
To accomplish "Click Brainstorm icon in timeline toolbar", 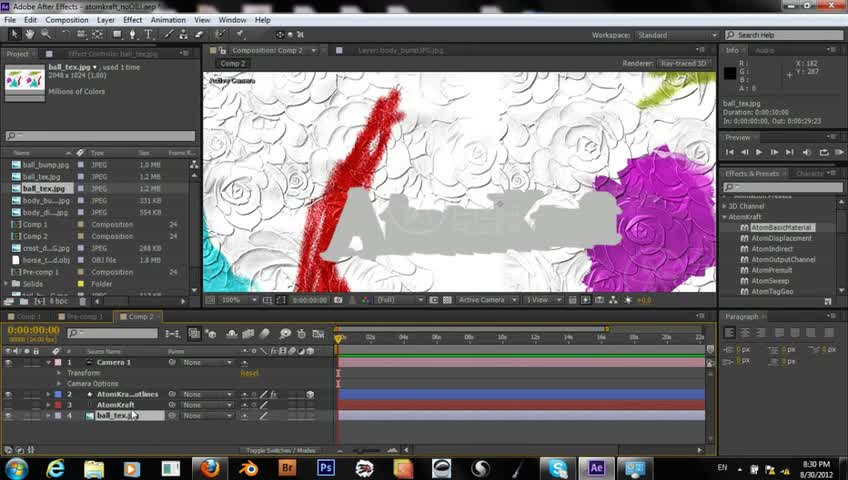I will pyautogui.click(x=285, y=334).
